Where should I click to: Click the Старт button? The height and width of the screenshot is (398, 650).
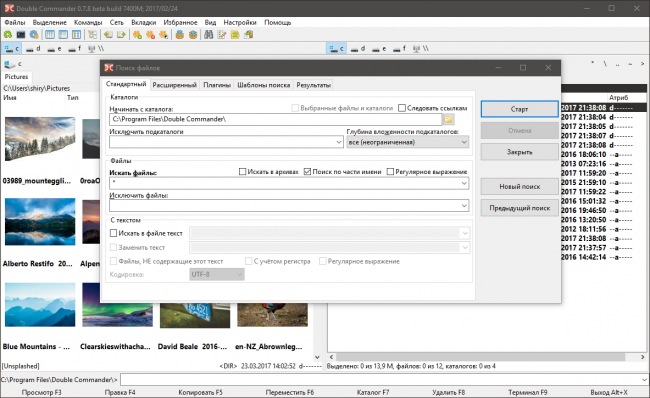tap(519, 109)
